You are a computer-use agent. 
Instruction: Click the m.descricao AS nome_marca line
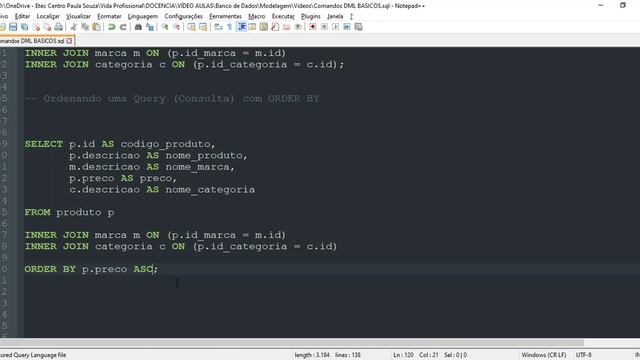152,167
